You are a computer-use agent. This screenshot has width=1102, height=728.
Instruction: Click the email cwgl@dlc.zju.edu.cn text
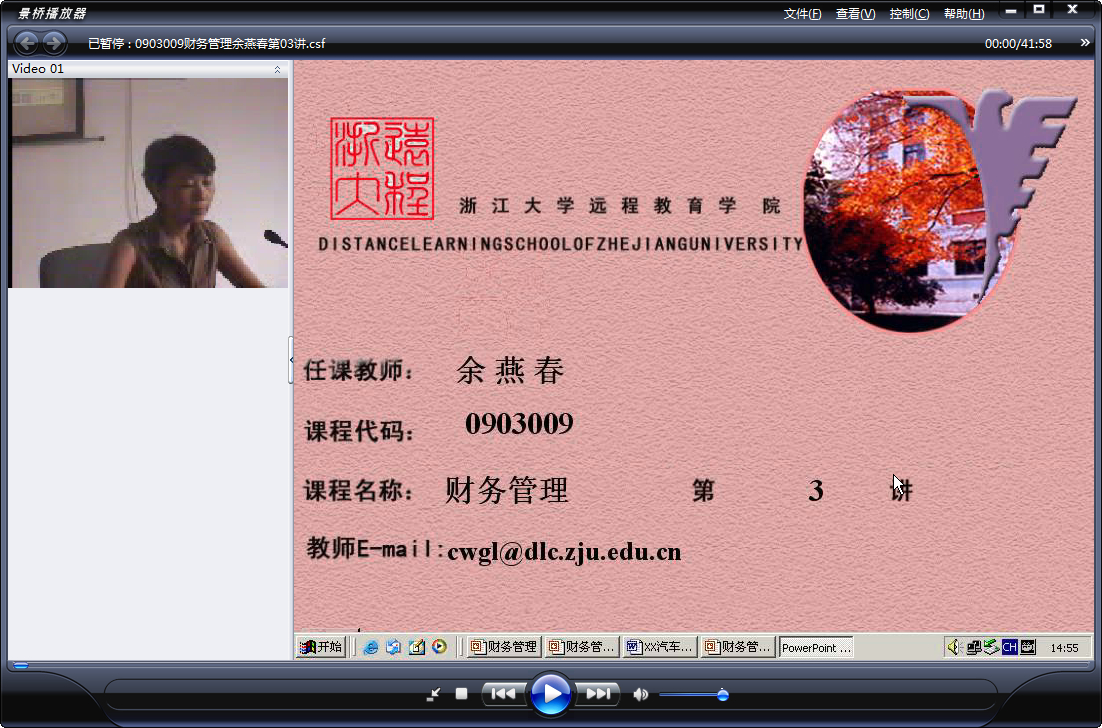coord(564,552)
